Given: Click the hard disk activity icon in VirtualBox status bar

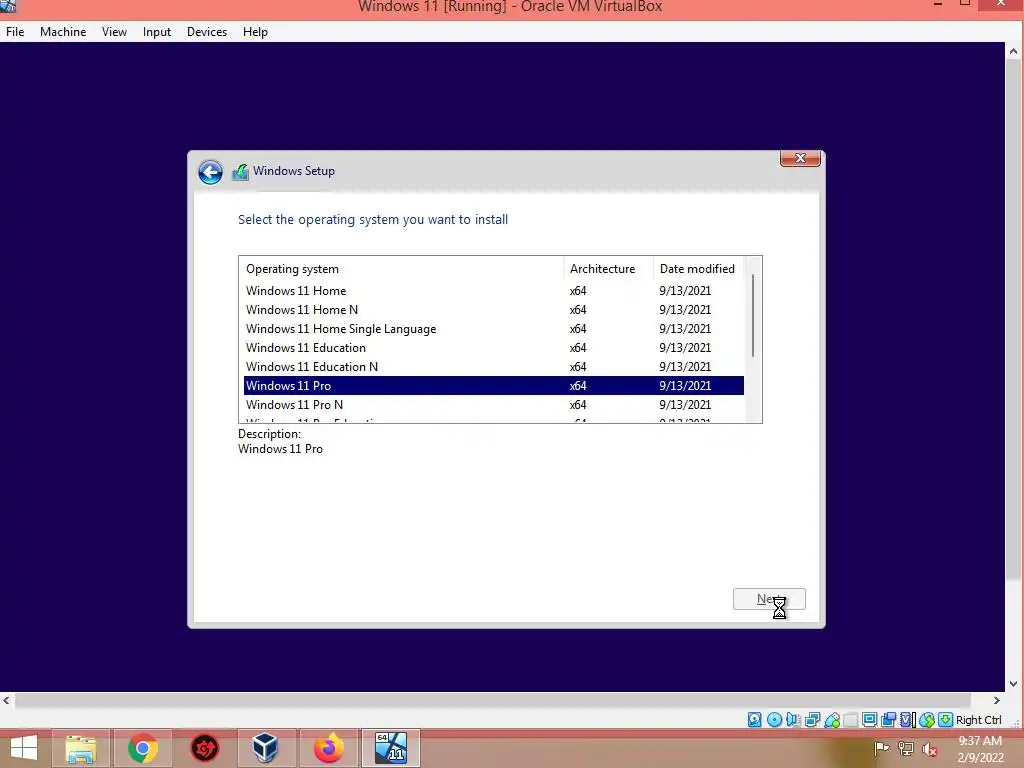Looking at the screenshot, I should pos(754,720).
